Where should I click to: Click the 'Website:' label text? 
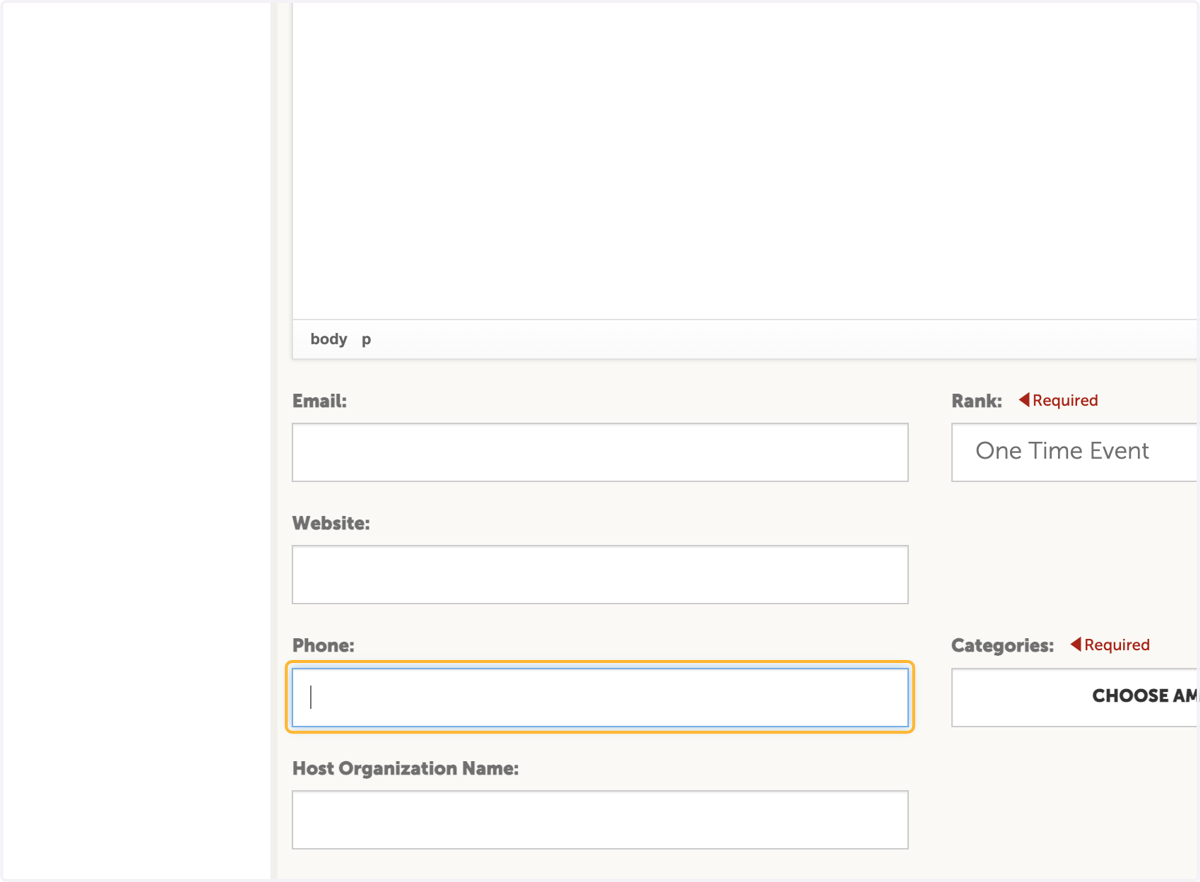pyautogui.click(x=331, y=523)
